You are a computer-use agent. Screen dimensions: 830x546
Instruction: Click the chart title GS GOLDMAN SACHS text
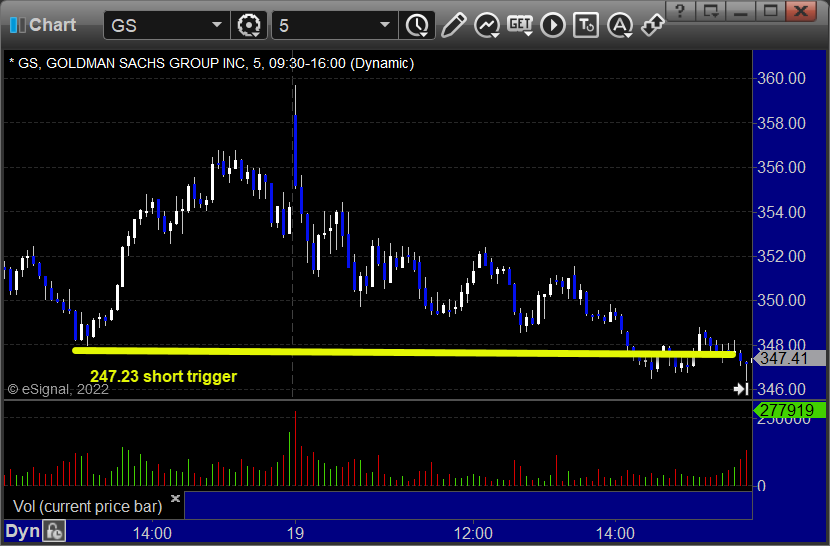(212, 64)
